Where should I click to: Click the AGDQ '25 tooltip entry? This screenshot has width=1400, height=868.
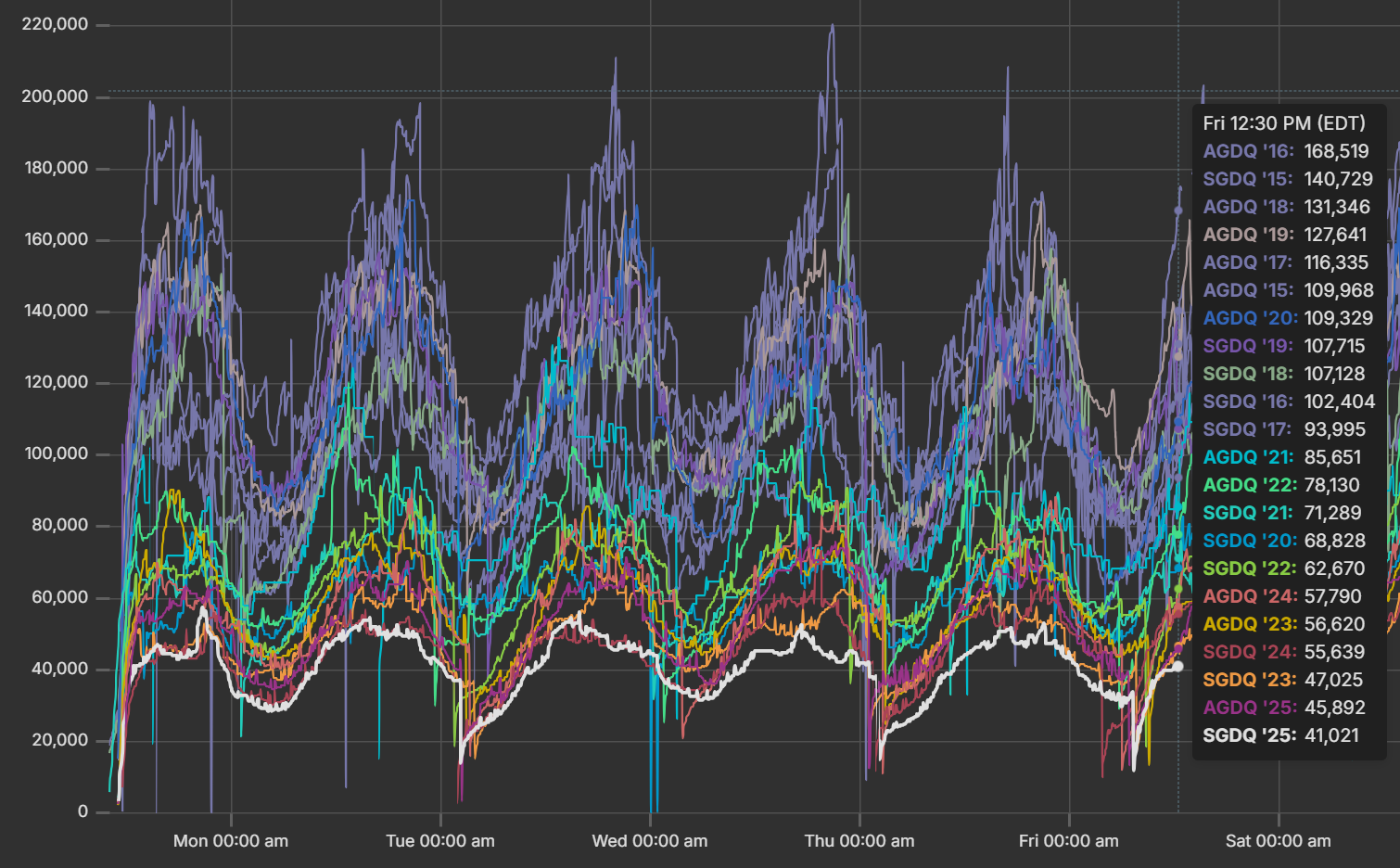(1284, 708)
